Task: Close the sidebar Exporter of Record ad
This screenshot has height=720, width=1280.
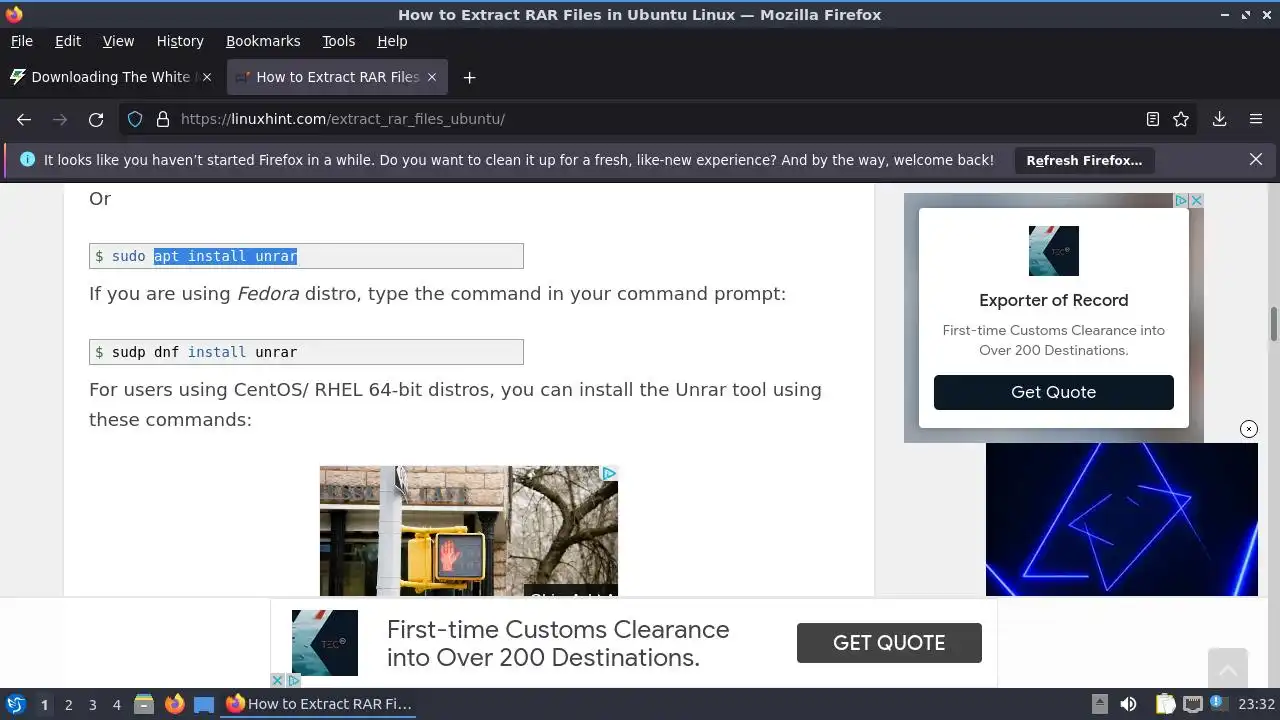Action: [1196, 201]
